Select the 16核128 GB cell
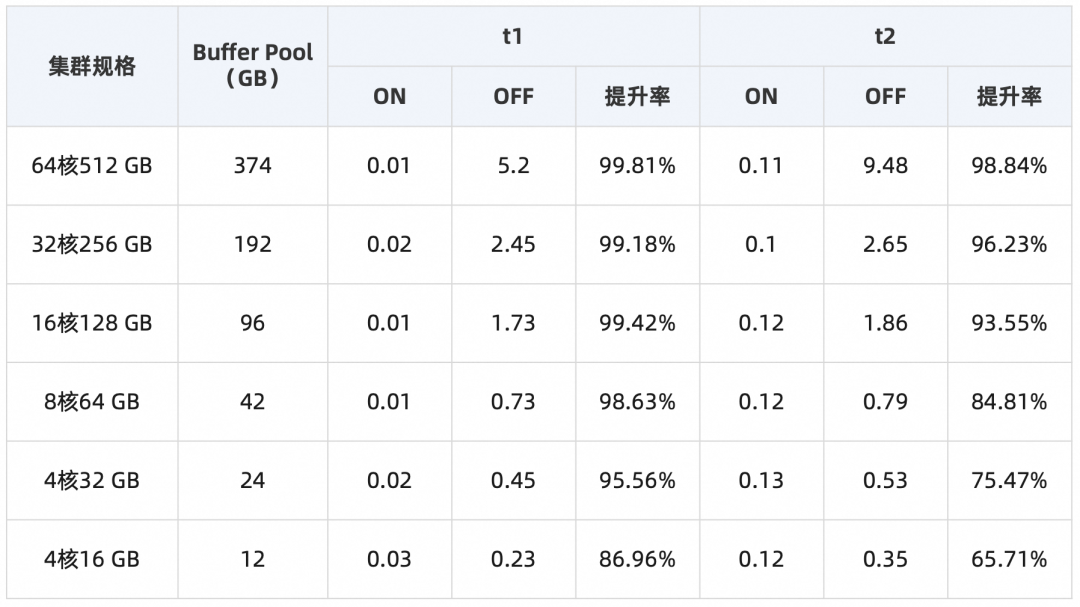 [92, 323]
